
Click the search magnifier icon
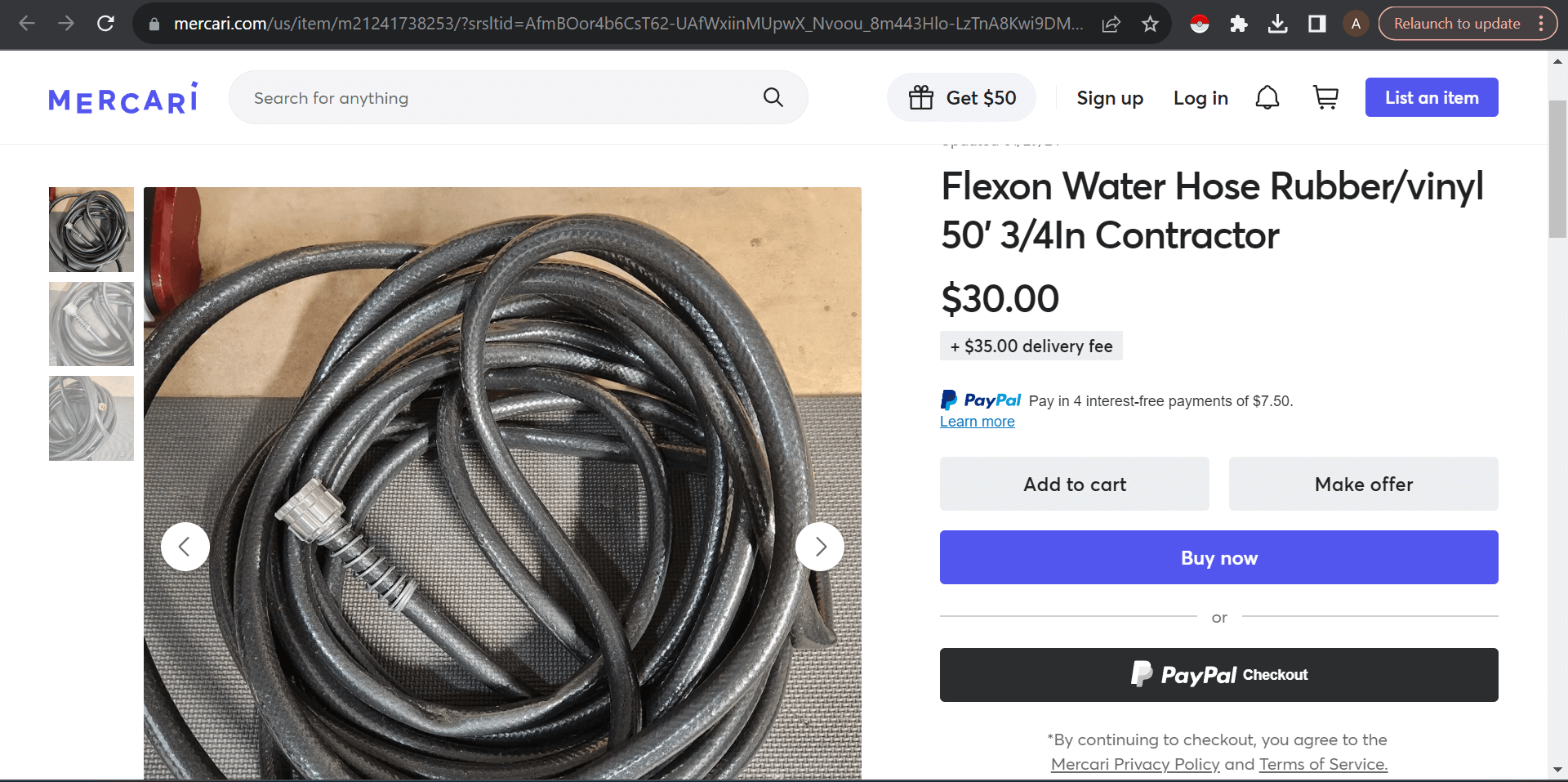tap(772, 97)
